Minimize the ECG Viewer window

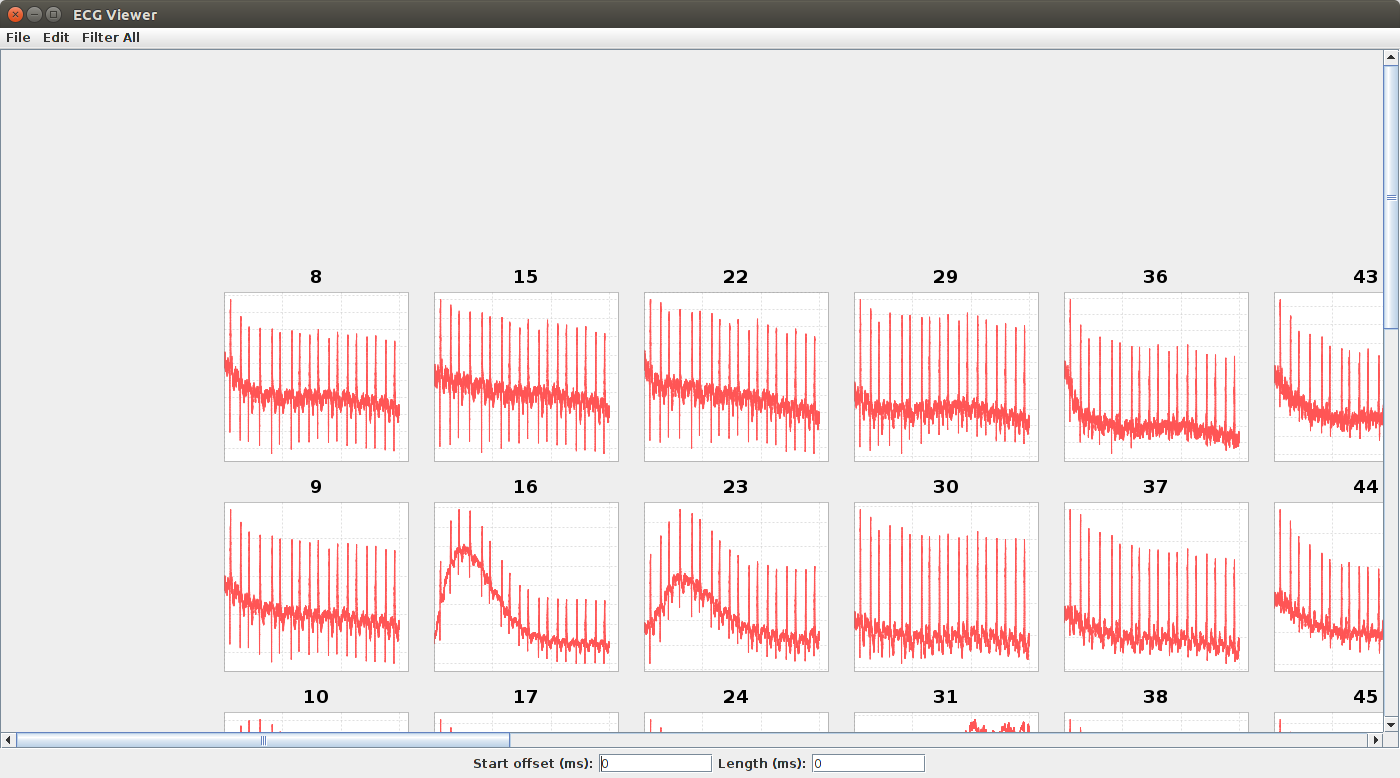34,14
